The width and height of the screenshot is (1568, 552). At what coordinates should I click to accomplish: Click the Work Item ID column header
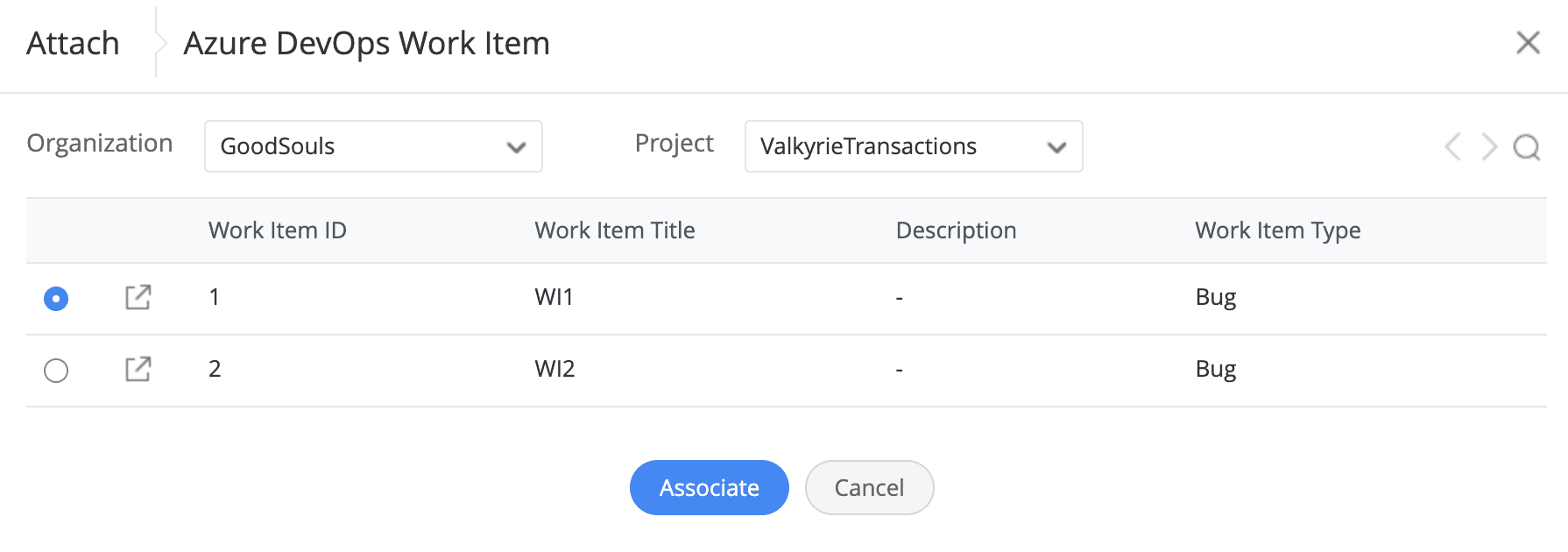point(277,230)
